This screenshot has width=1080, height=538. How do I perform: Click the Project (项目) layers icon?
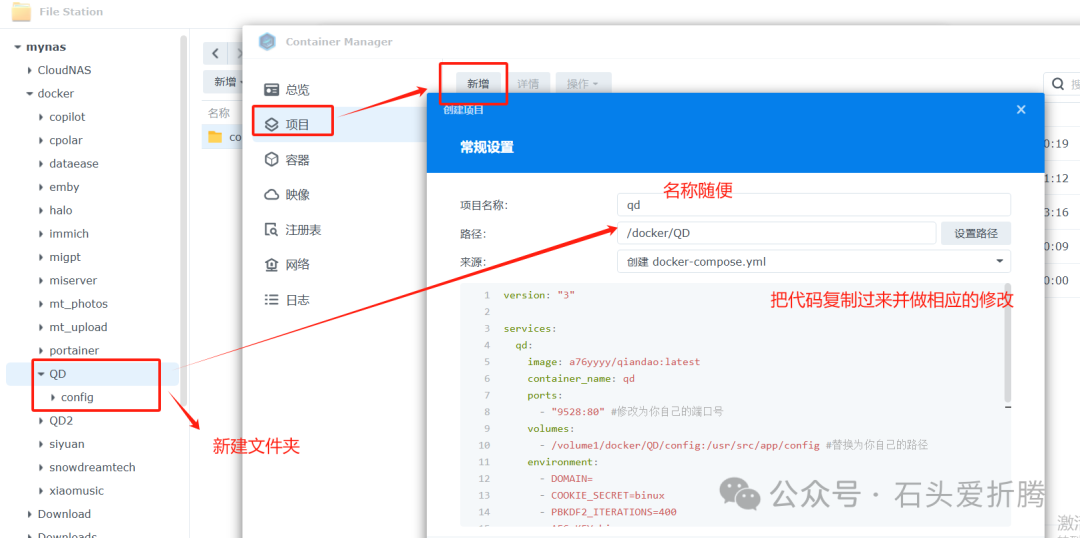pyautogui.click(x=271, y=125)
